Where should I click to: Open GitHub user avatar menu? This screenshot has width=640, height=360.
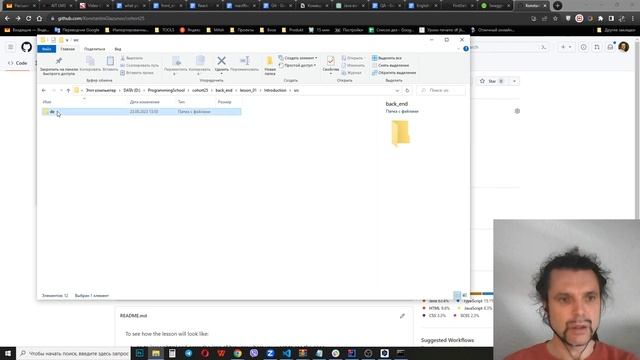tap(624, 47)
